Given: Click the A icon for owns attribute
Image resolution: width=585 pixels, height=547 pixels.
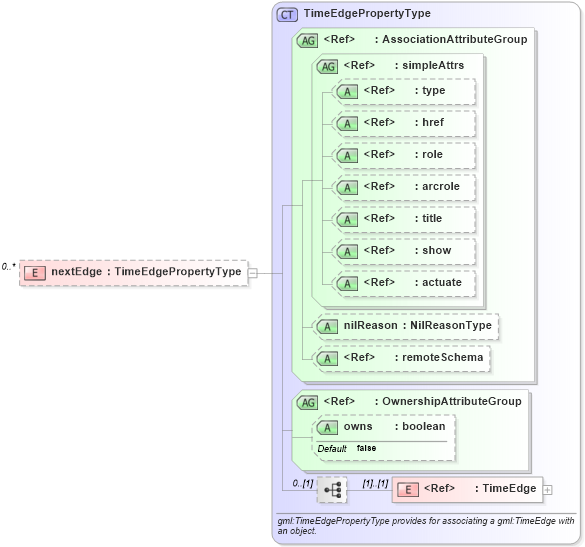Looking at the screenshot, I should coord(327,428).
